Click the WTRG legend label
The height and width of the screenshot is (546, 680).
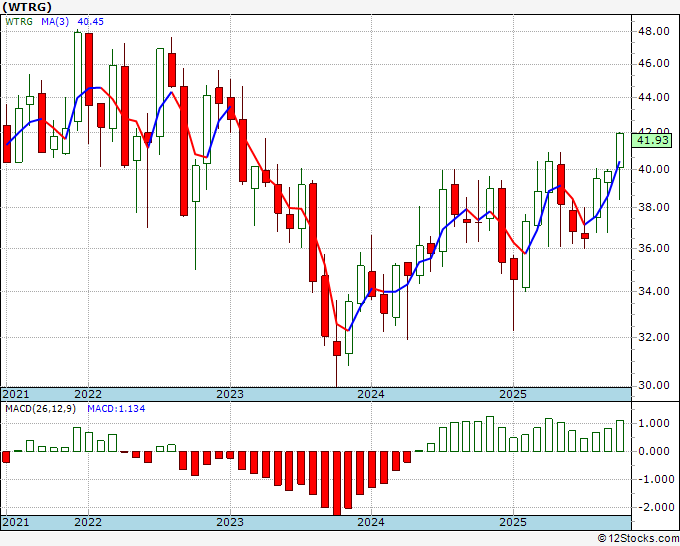(19, 22)
